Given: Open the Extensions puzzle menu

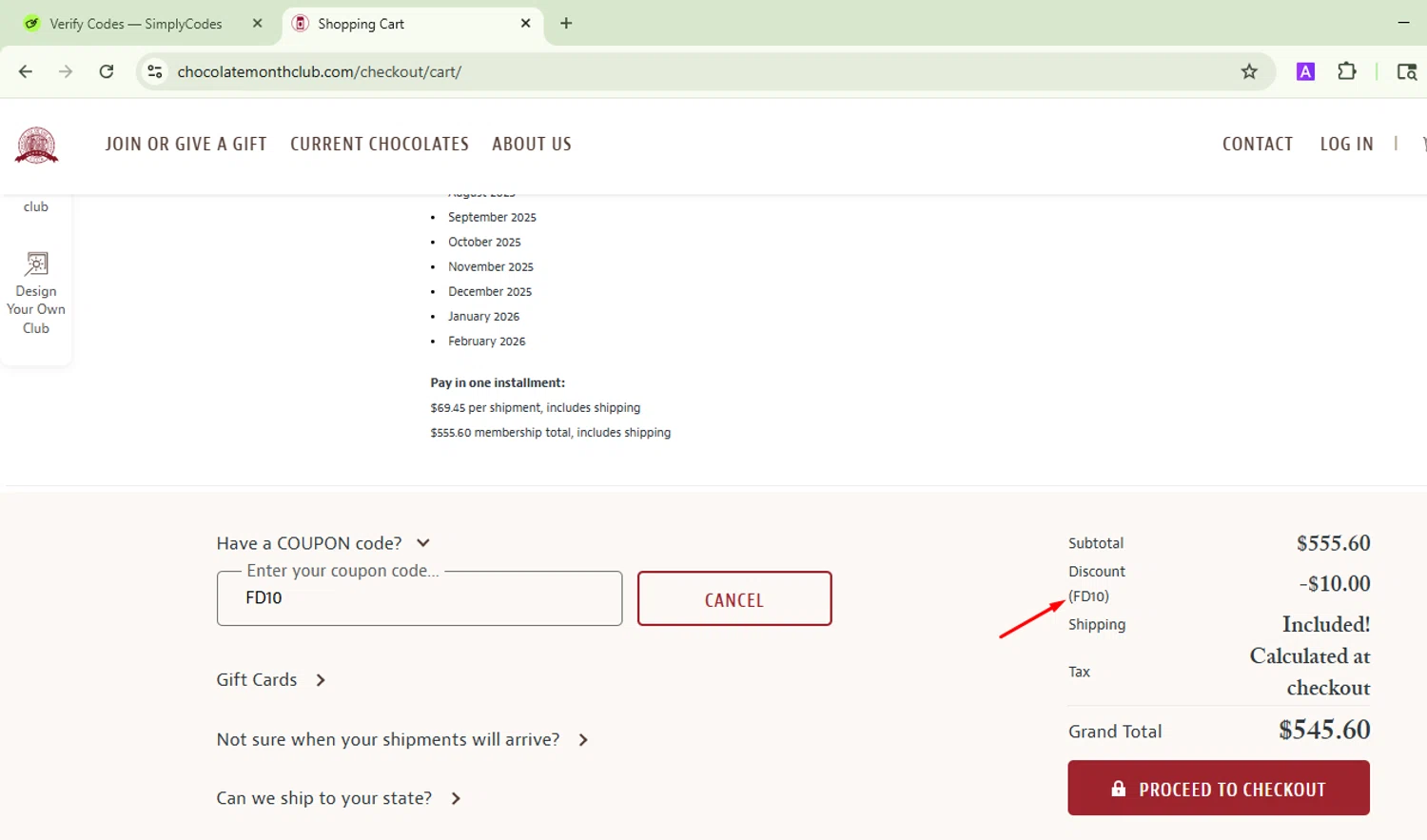Looking at the screenshot, I should pos(1347,71).
